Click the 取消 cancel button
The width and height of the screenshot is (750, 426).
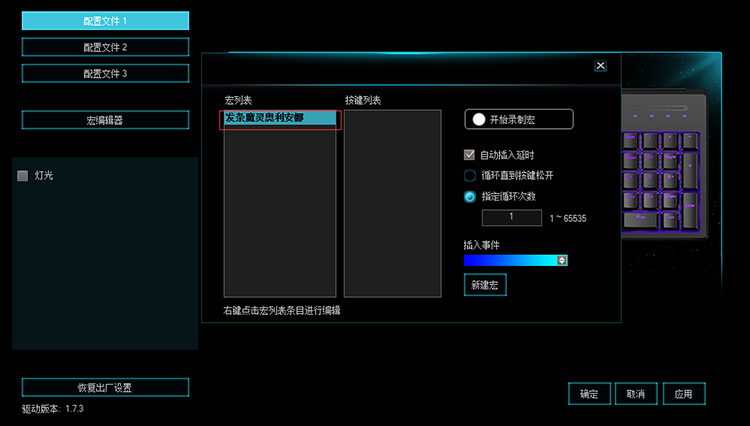point(636,394)
